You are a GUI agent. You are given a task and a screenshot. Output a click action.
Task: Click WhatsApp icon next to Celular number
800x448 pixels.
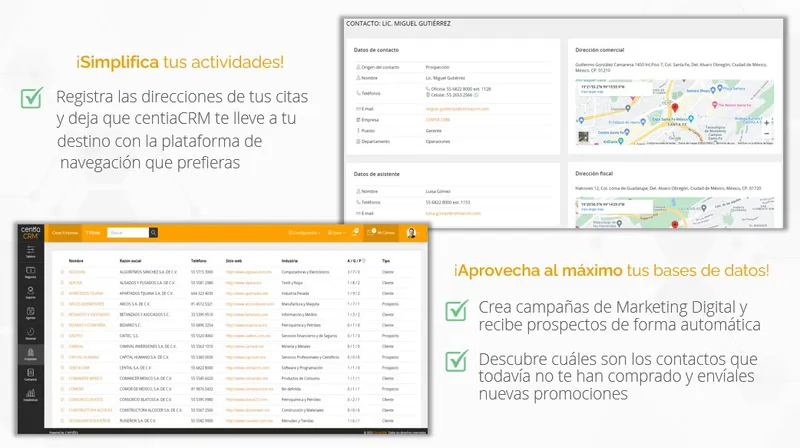point(476,95)
